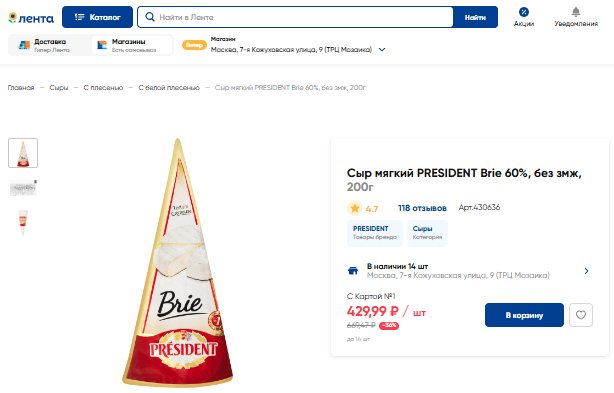Open the Акции promotions icon

pyautogui.click(x=524, y=12)
